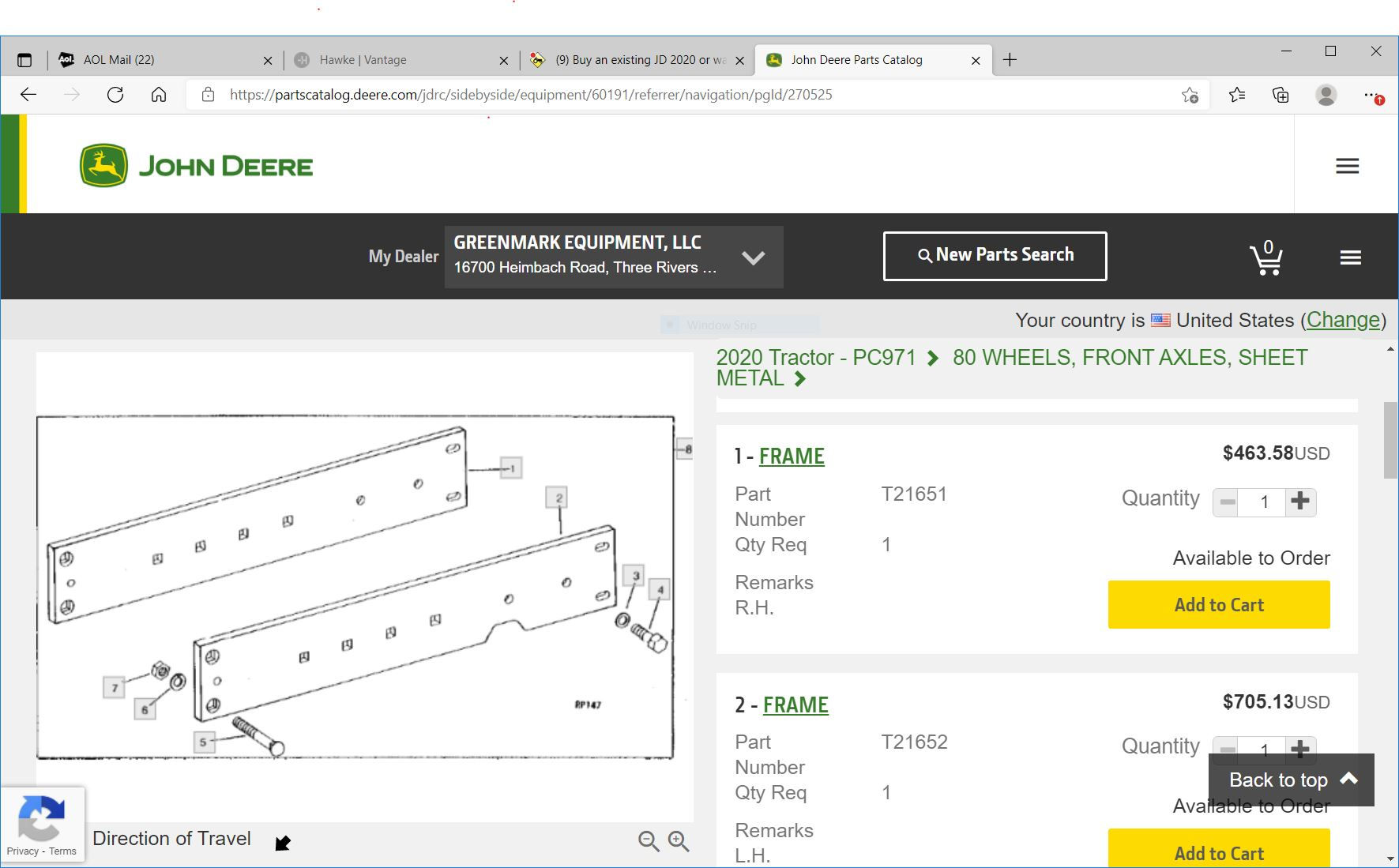This screenshot has width=1399, height=868.
Task: Add FRAME T21652 to cart
Action: pyautogui.click(x=1219, y=848)
